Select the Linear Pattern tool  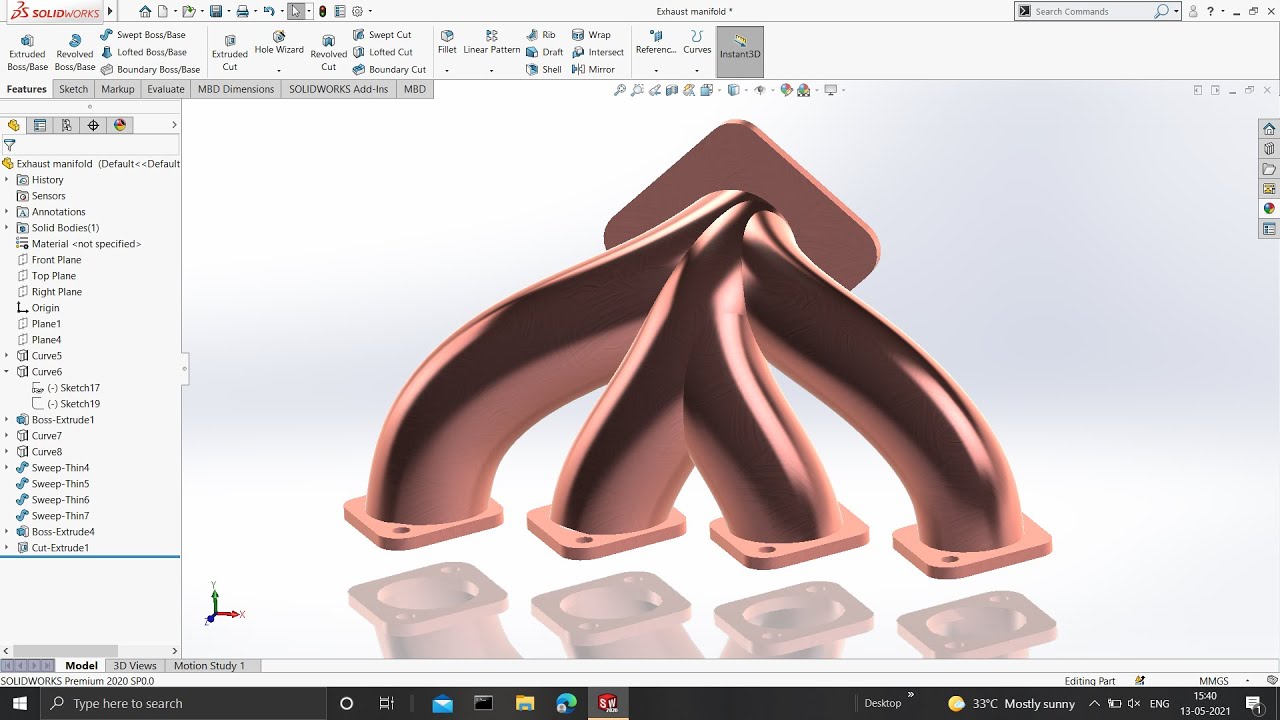(x=491, y=43)
